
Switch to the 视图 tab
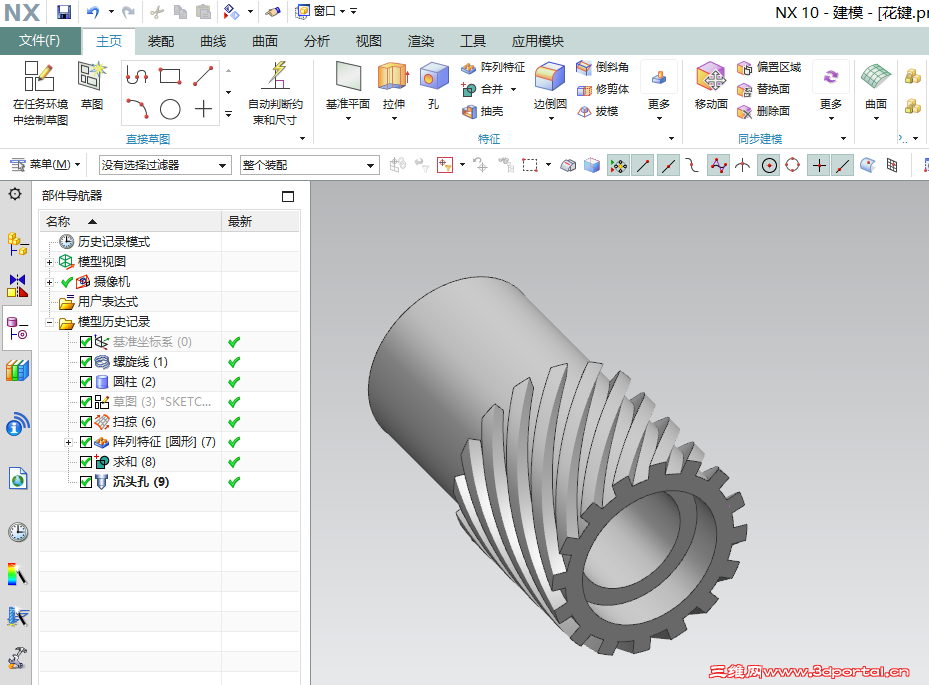click(x=369, y=41)
